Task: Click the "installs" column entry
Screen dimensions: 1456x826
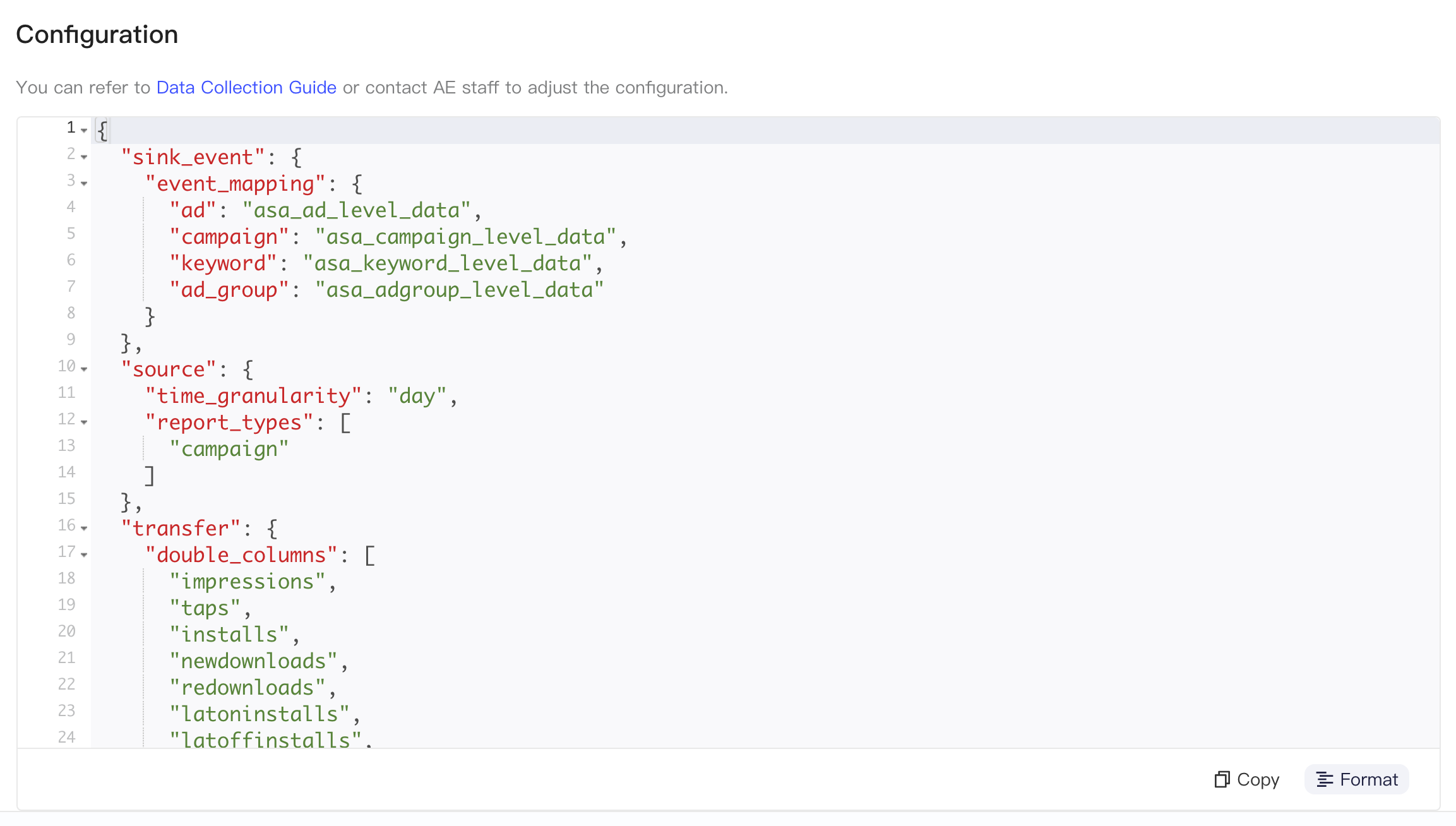Action: [x=229, y=635]
